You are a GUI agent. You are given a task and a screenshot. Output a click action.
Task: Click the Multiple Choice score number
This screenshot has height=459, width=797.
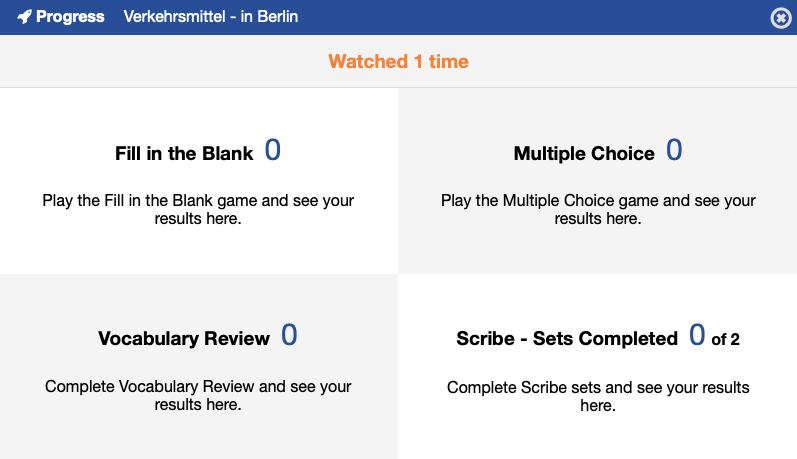674,151
